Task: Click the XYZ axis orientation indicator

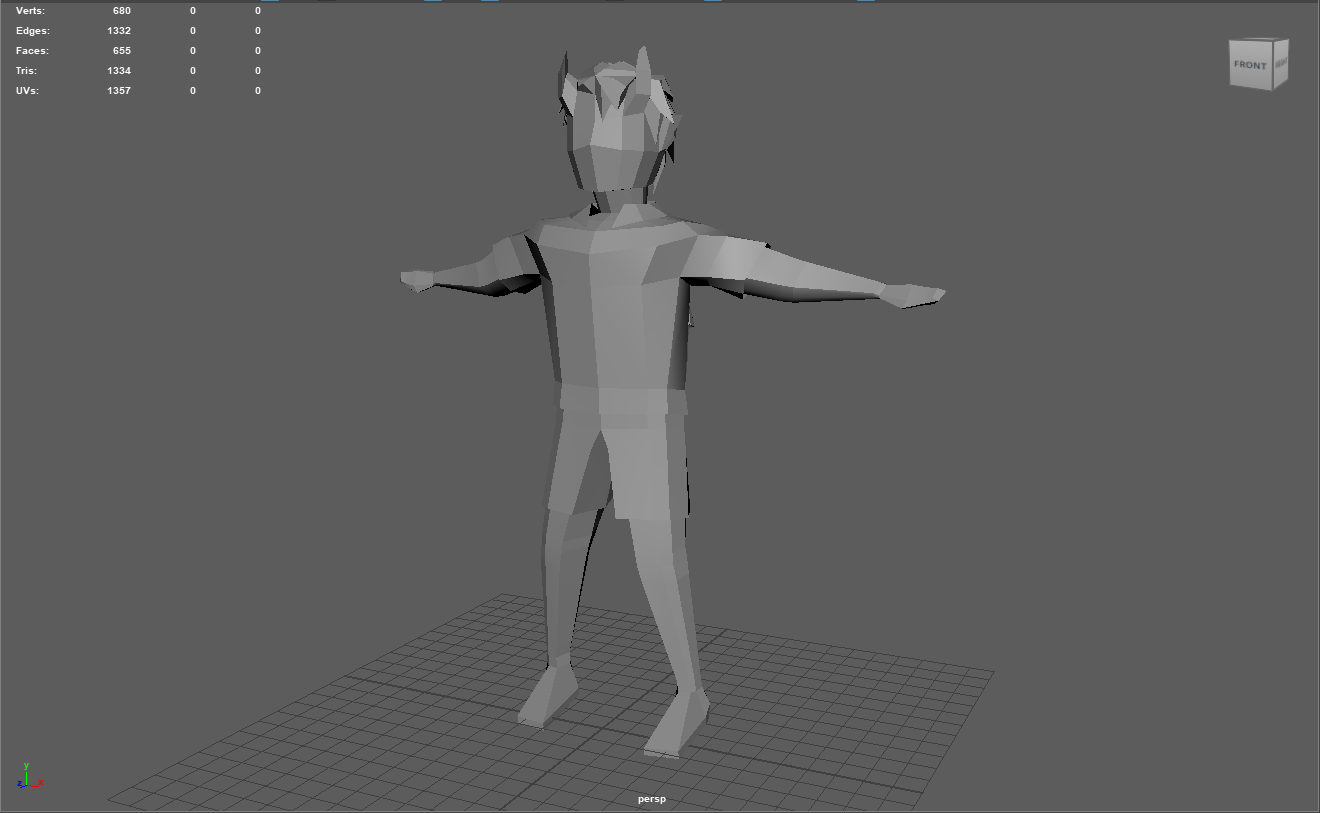Action: [29, 778]
